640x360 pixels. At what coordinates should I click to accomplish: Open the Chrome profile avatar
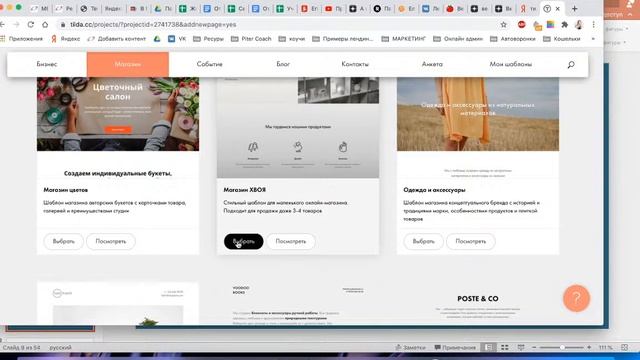coord(579,24)
